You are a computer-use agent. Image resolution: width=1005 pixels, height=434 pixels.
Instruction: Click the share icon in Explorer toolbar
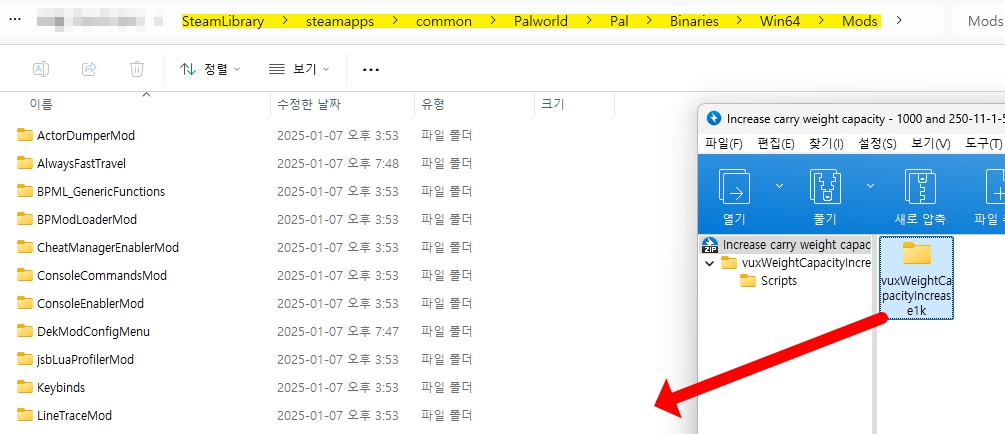(x=89, y=69)
